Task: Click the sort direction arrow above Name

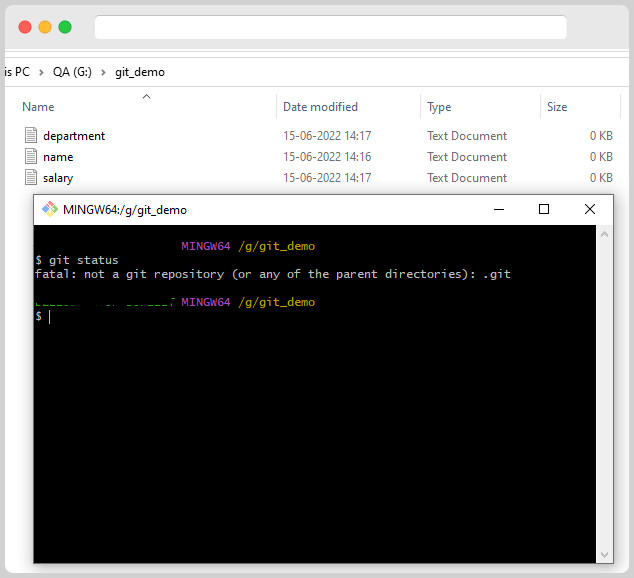Action: pyautogui.click(x=147, y=96)
